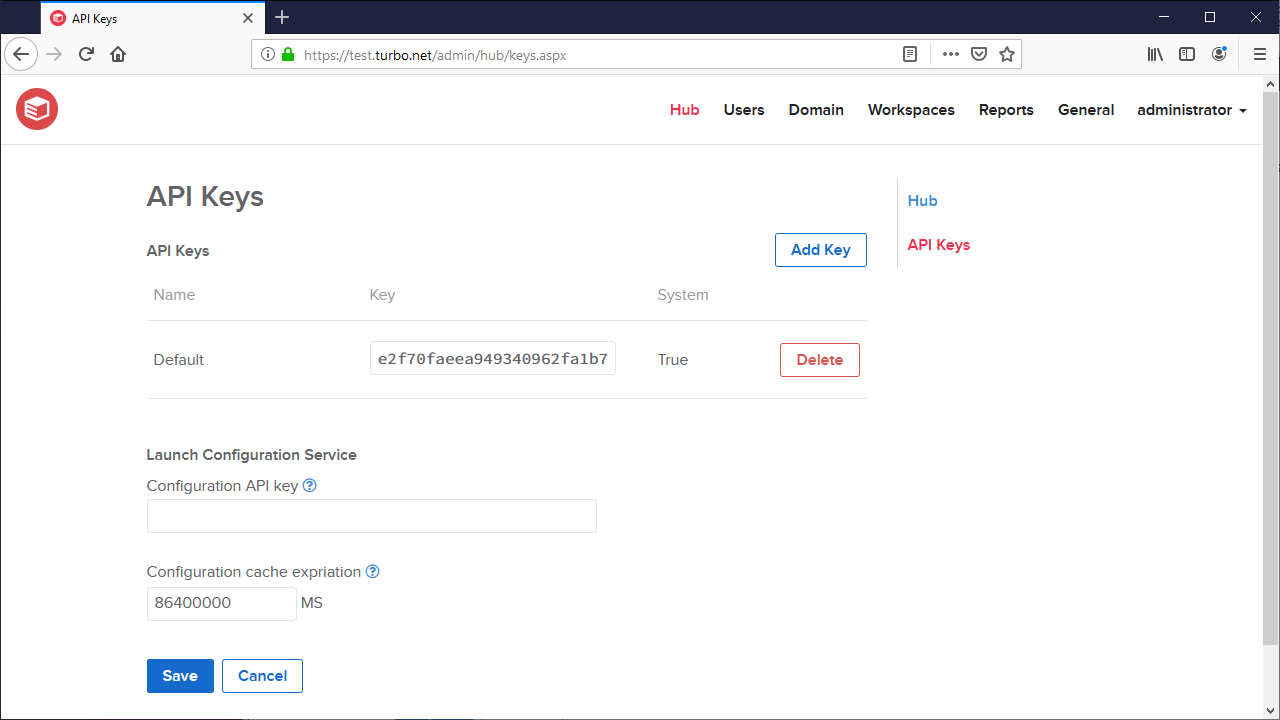Open the page actions ellipsis menu
The width and height of the screenshot is (1280, 720).
point(948,54)
